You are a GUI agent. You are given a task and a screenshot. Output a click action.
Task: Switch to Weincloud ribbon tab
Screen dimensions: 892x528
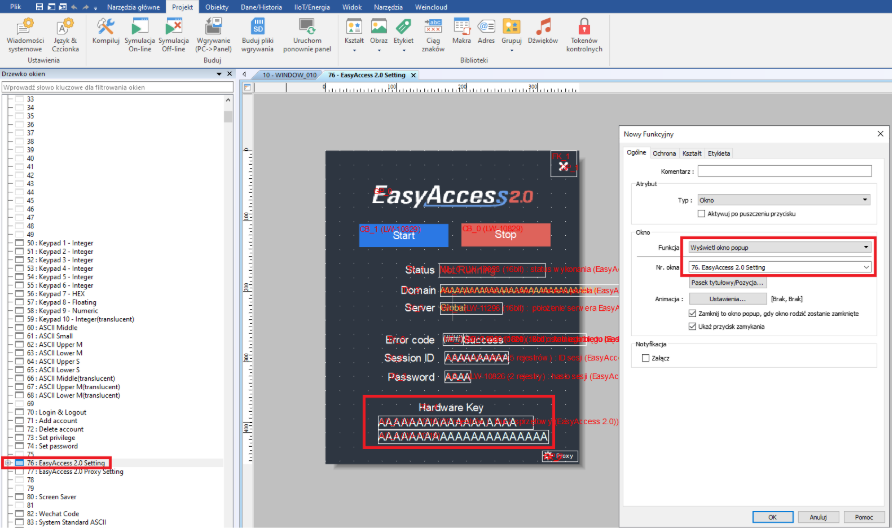431,7
